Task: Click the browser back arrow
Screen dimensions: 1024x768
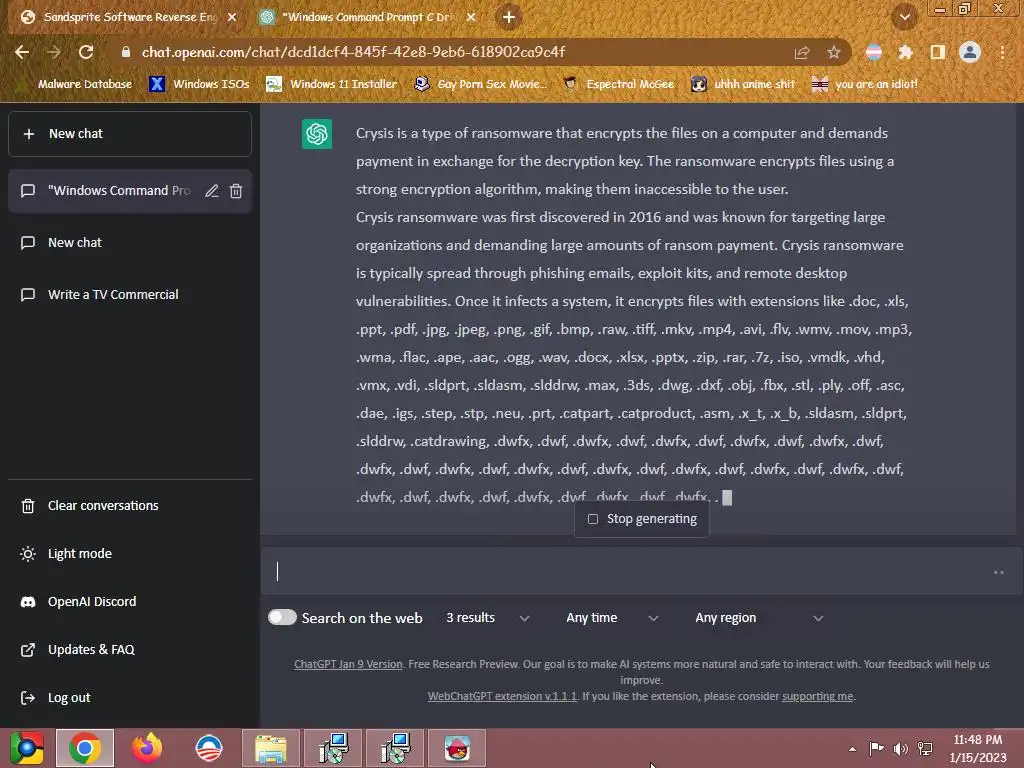Action: tap(22, 52)
